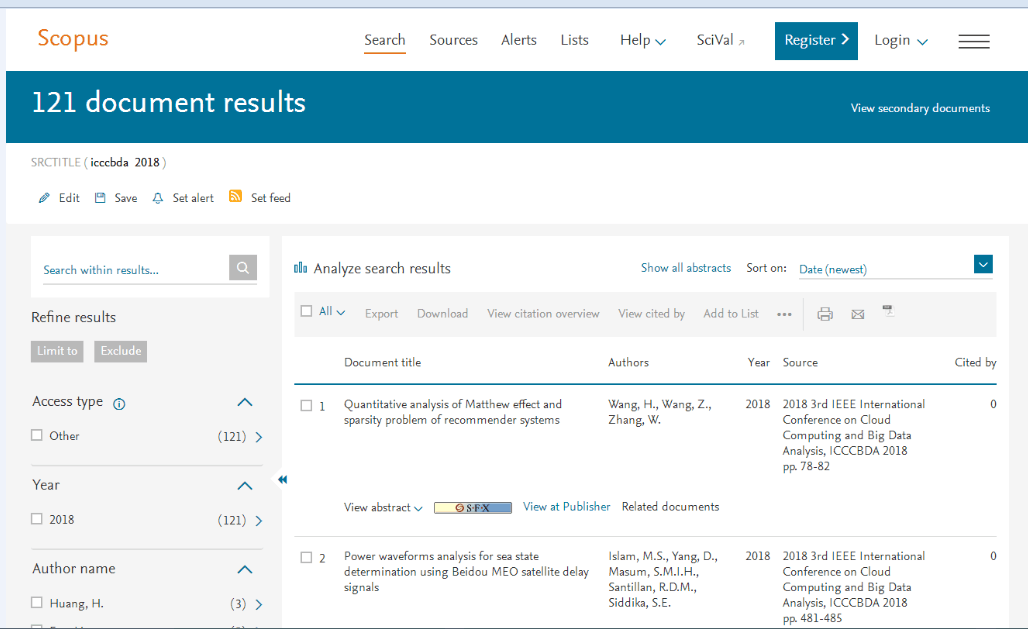The width and height of the screenshot is (1028, 629).
Task: Click the Export toolbar option
Action: (x=382, y=314)
